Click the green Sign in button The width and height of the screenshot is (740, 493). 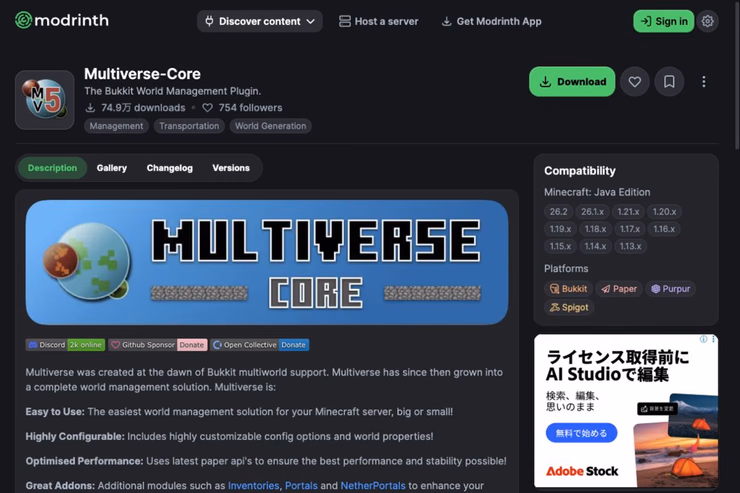[664, 21]
